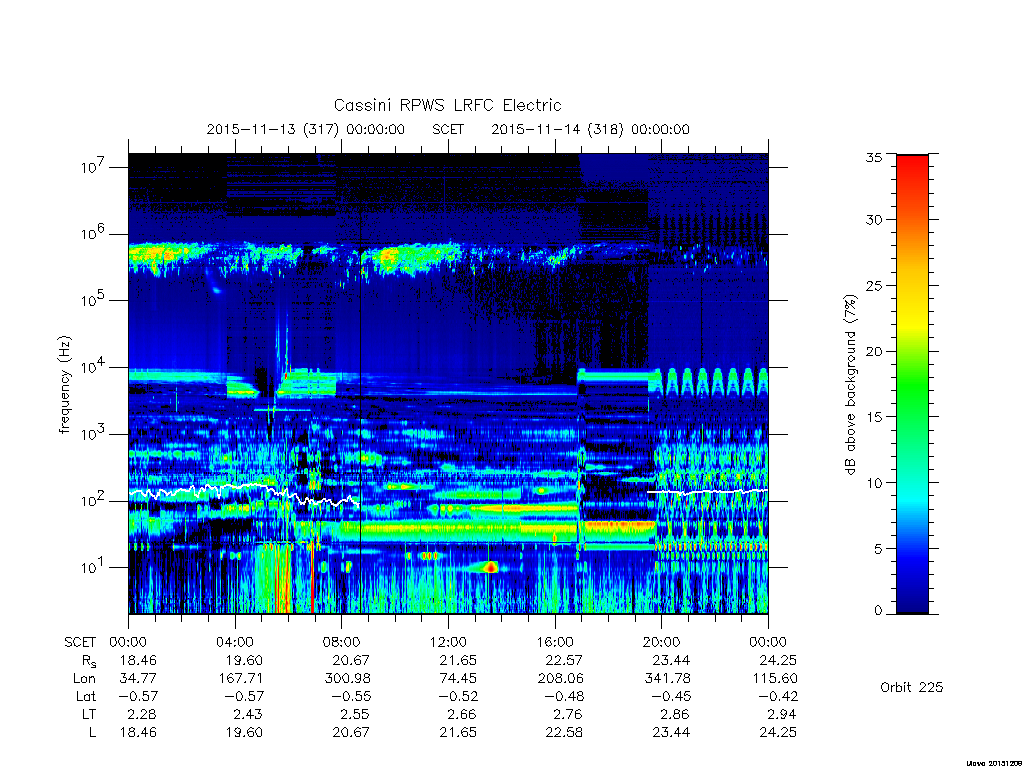Click the LT value '2.43'
Screen dimensions: 1024x768
pyautogui.click(x=248, y=714)
